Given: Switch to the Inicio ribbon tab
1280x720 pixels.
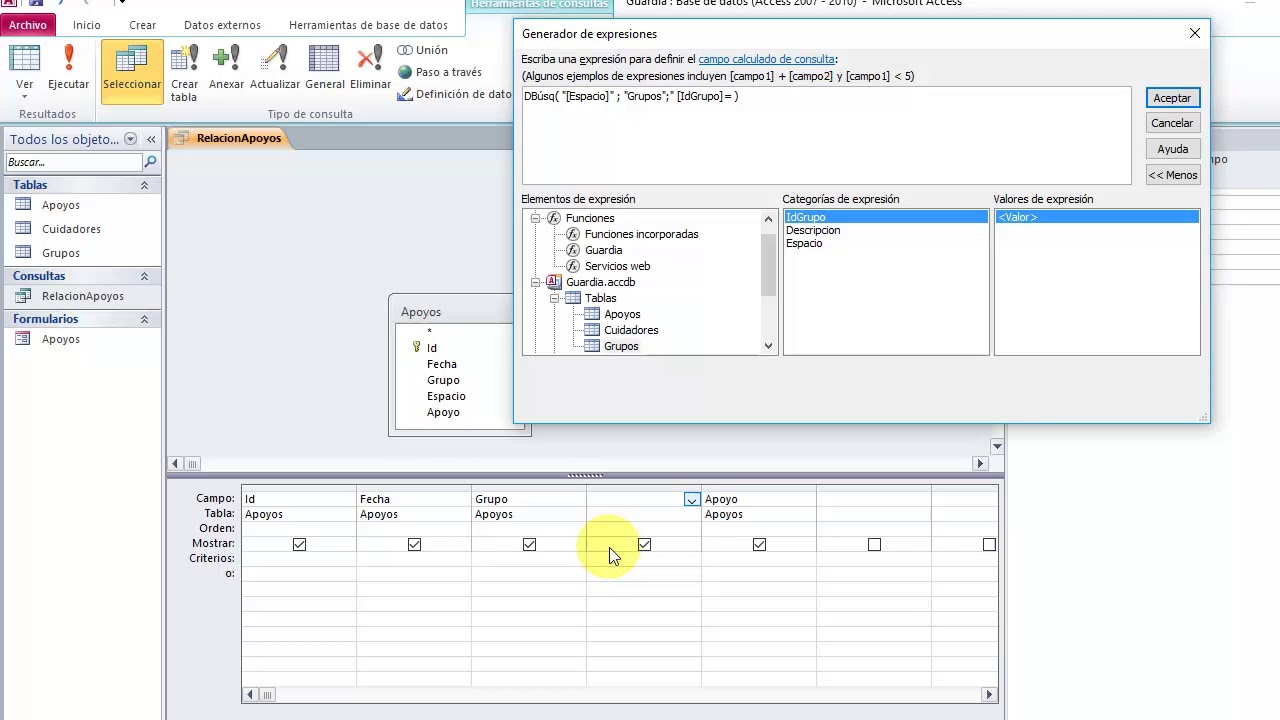Looking at the screenshot, I should coord(87,25).
